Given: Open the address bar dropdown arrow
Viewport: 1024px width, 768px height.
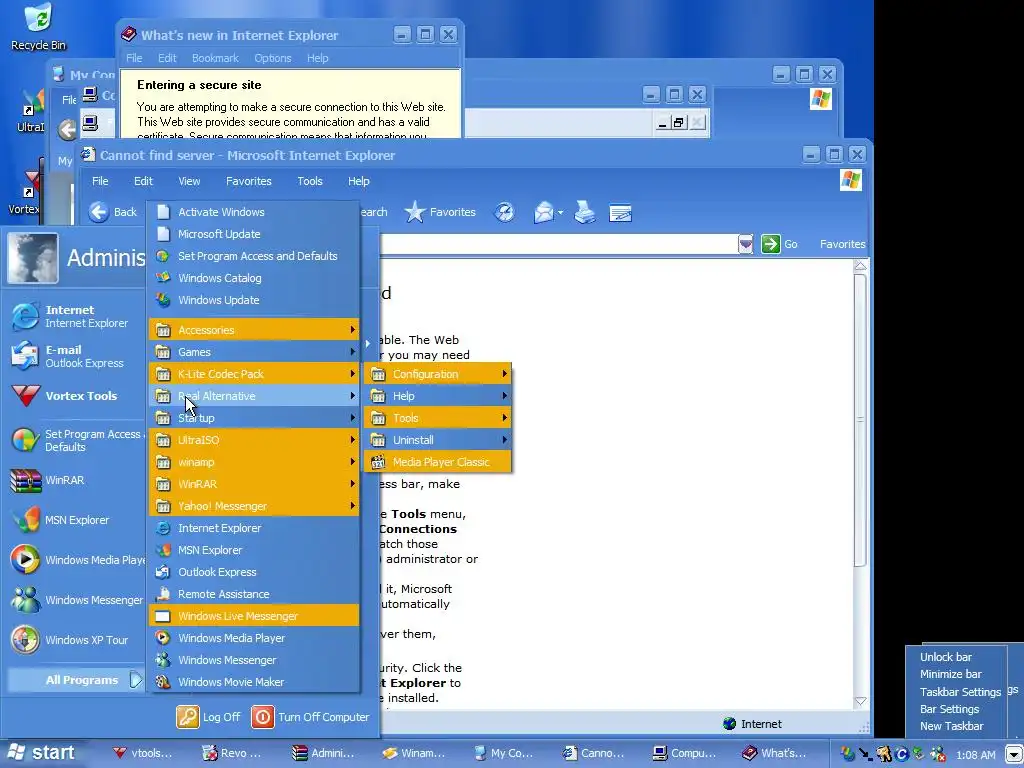Looking at the screenshot, I should [x=746, y=244].
